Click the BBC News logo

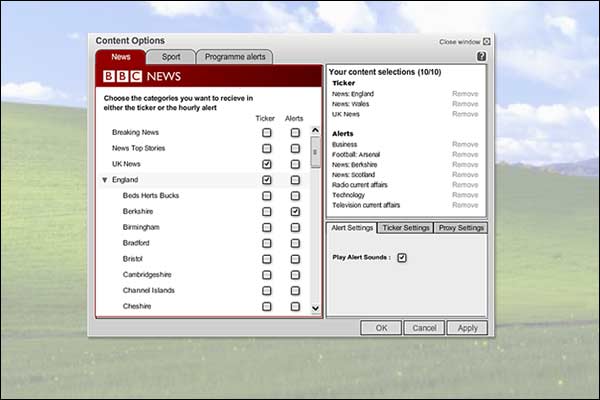(142, 76)
